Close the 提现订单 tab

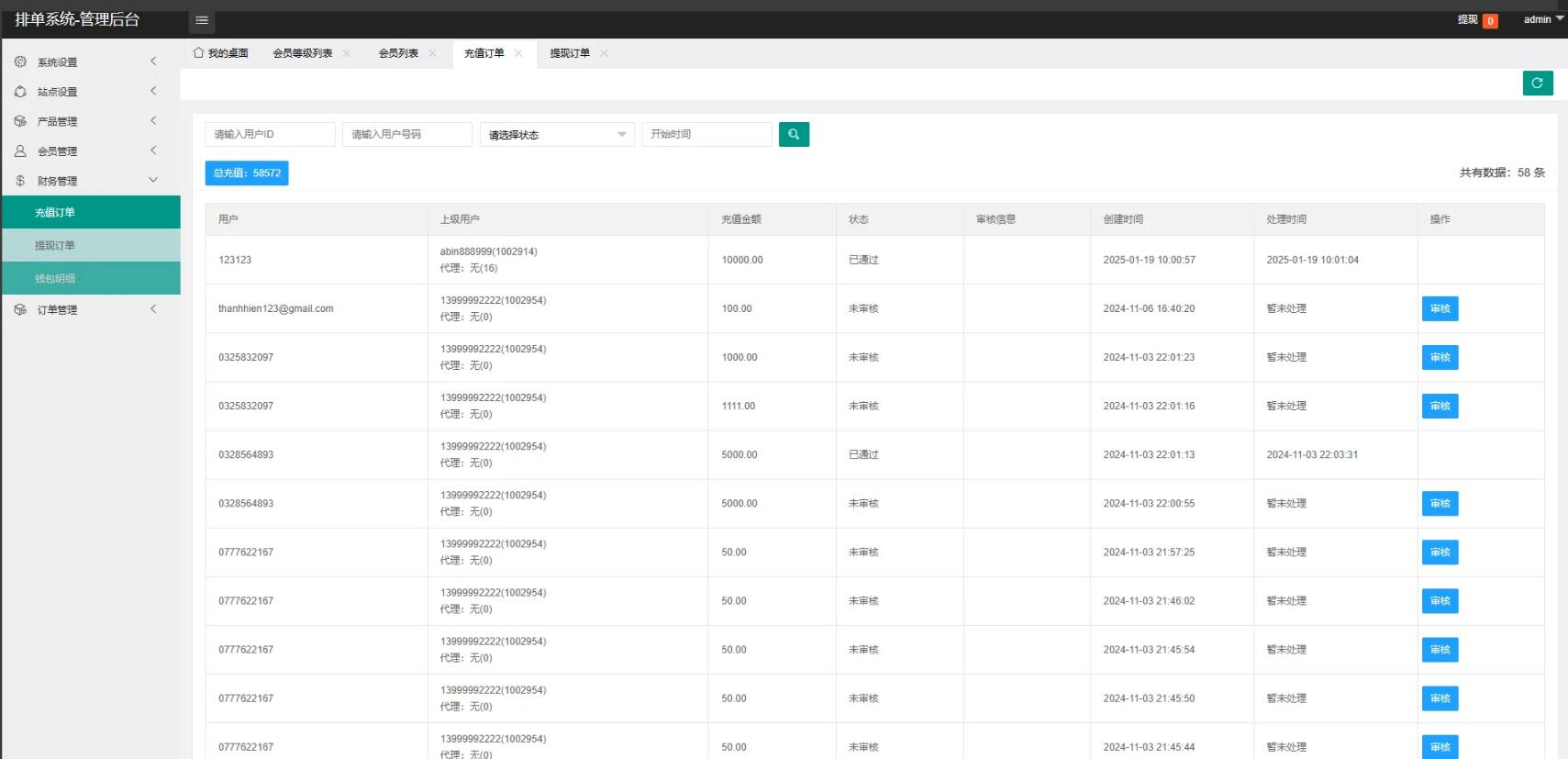pos(604,53)
